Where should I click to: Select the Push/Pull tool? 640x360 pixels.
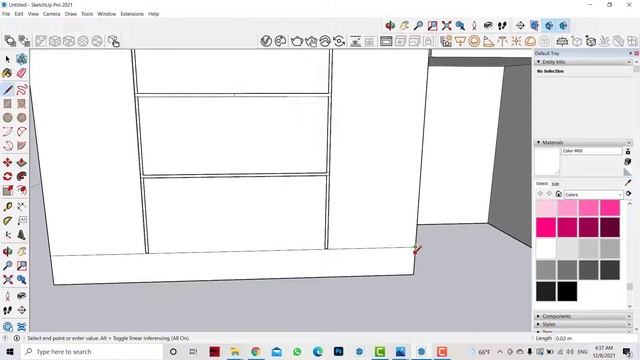coord(22,162)
